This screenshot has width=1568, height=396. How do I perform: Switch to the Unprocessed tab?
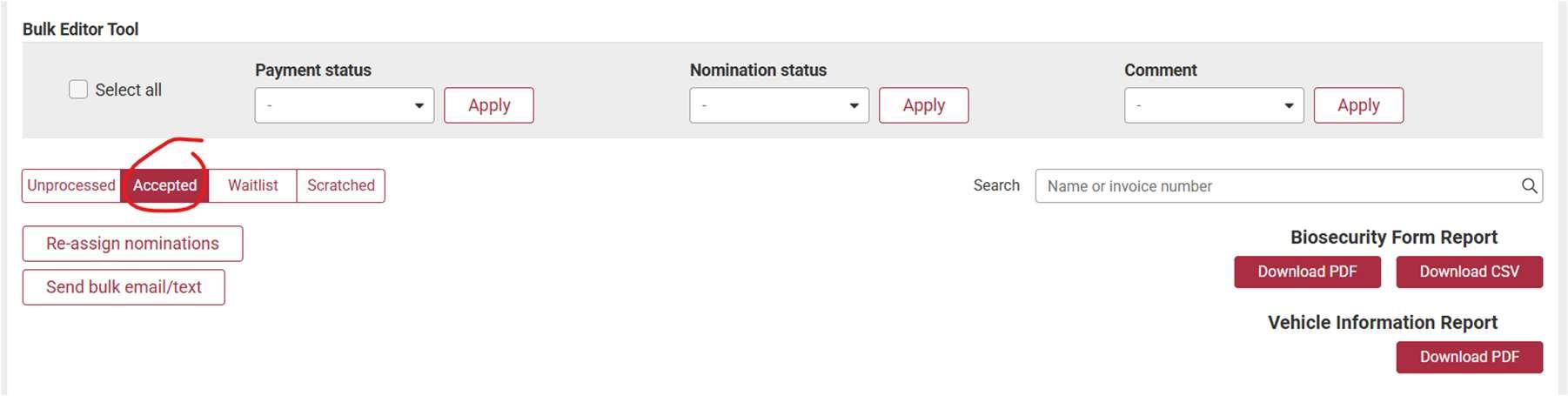[71, 185]
